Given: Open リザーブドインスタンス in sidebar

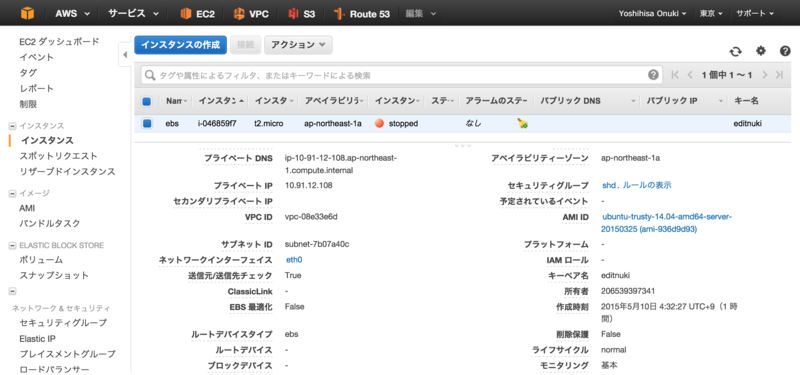Looking at the screenshot, I should coord(67,172).
